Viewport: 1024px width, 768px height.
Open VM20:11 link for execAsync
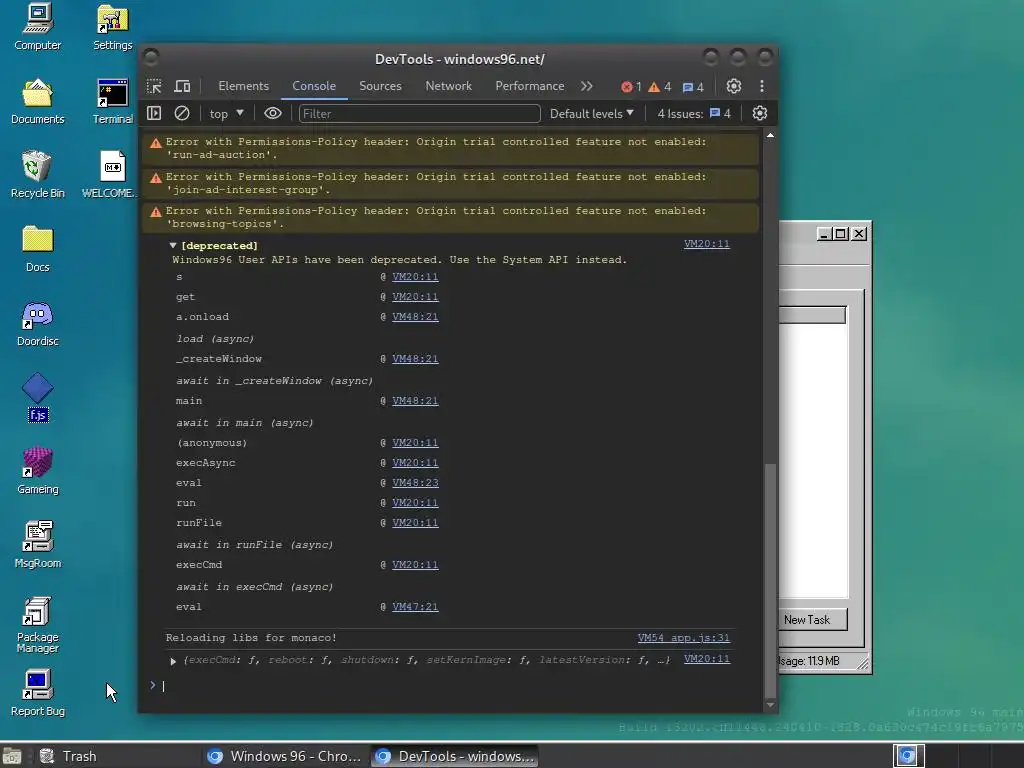click(415, 462)
